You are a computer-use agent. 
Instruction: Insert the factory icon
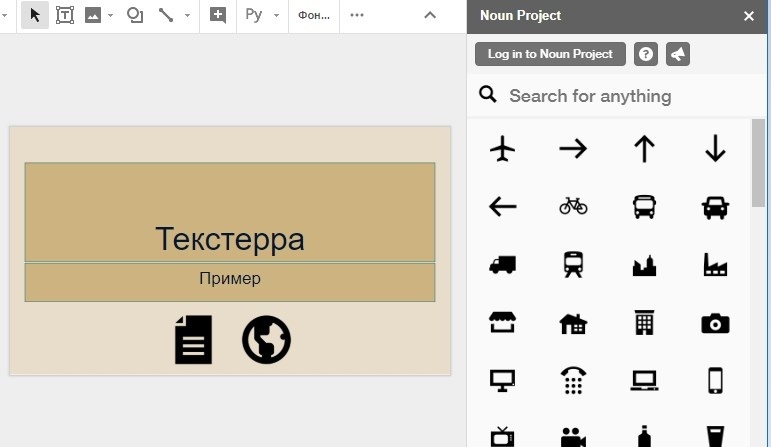pos(715,265)
